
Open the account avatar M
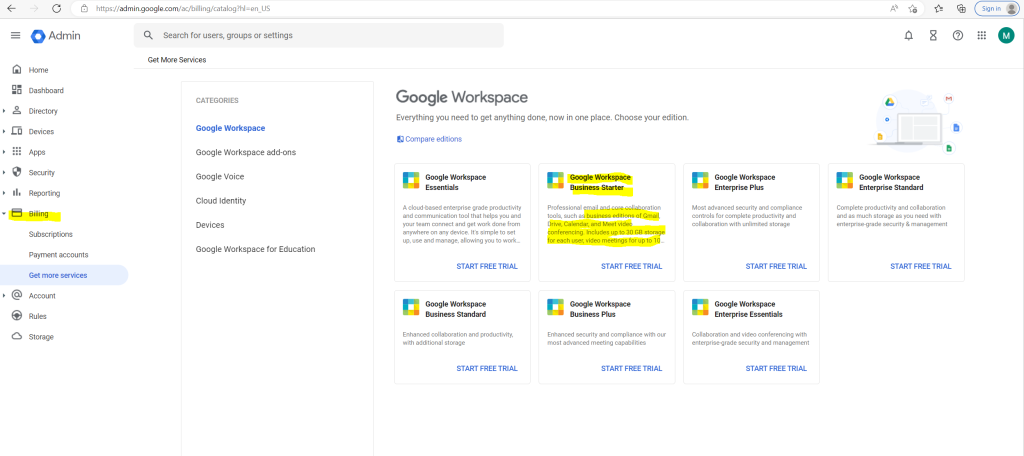[x=1006, y=36]
